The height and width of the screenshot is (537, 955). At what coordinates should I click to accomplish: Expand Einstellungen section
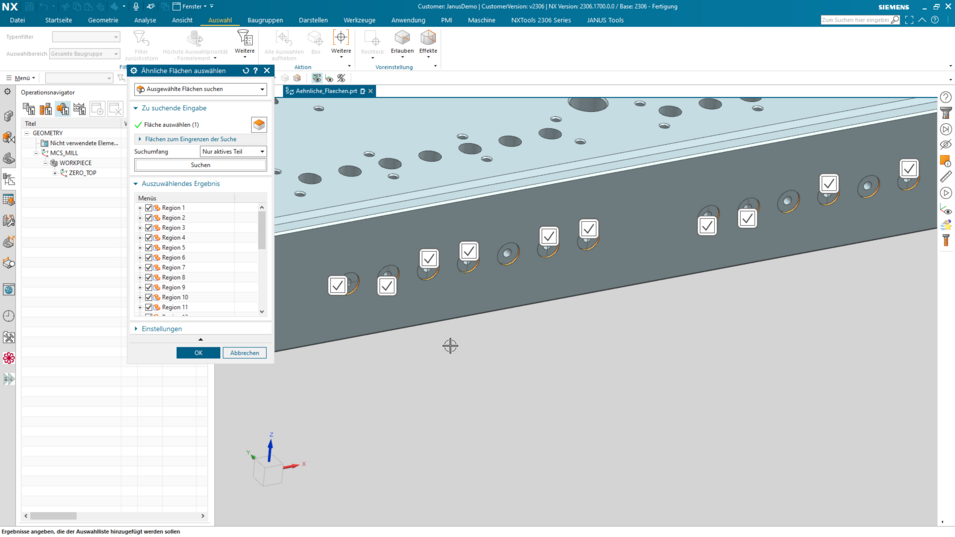136,329
